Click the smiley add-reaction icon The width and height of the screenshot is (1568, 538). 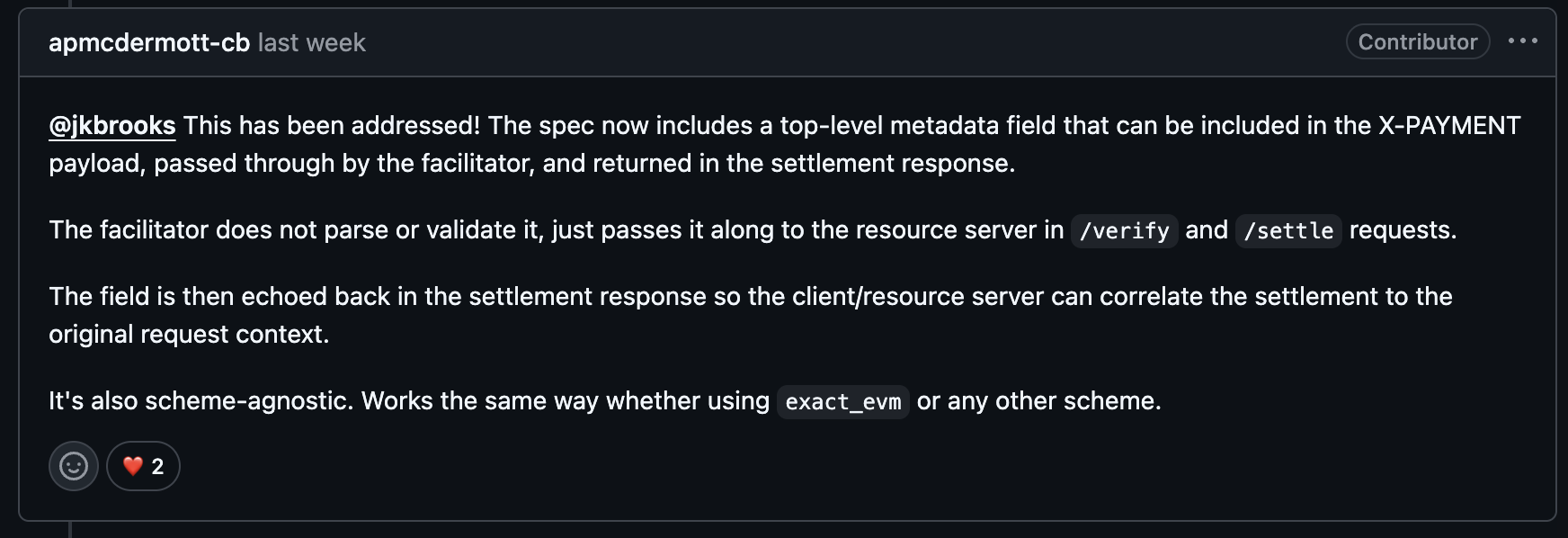(x=74, y=466)
